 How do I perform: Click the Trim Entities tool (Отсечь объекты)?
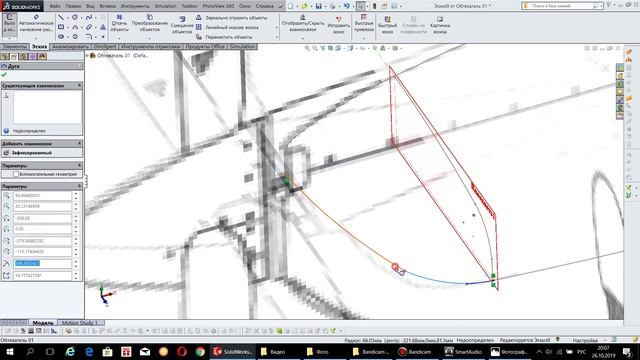(x=119, y=23)
